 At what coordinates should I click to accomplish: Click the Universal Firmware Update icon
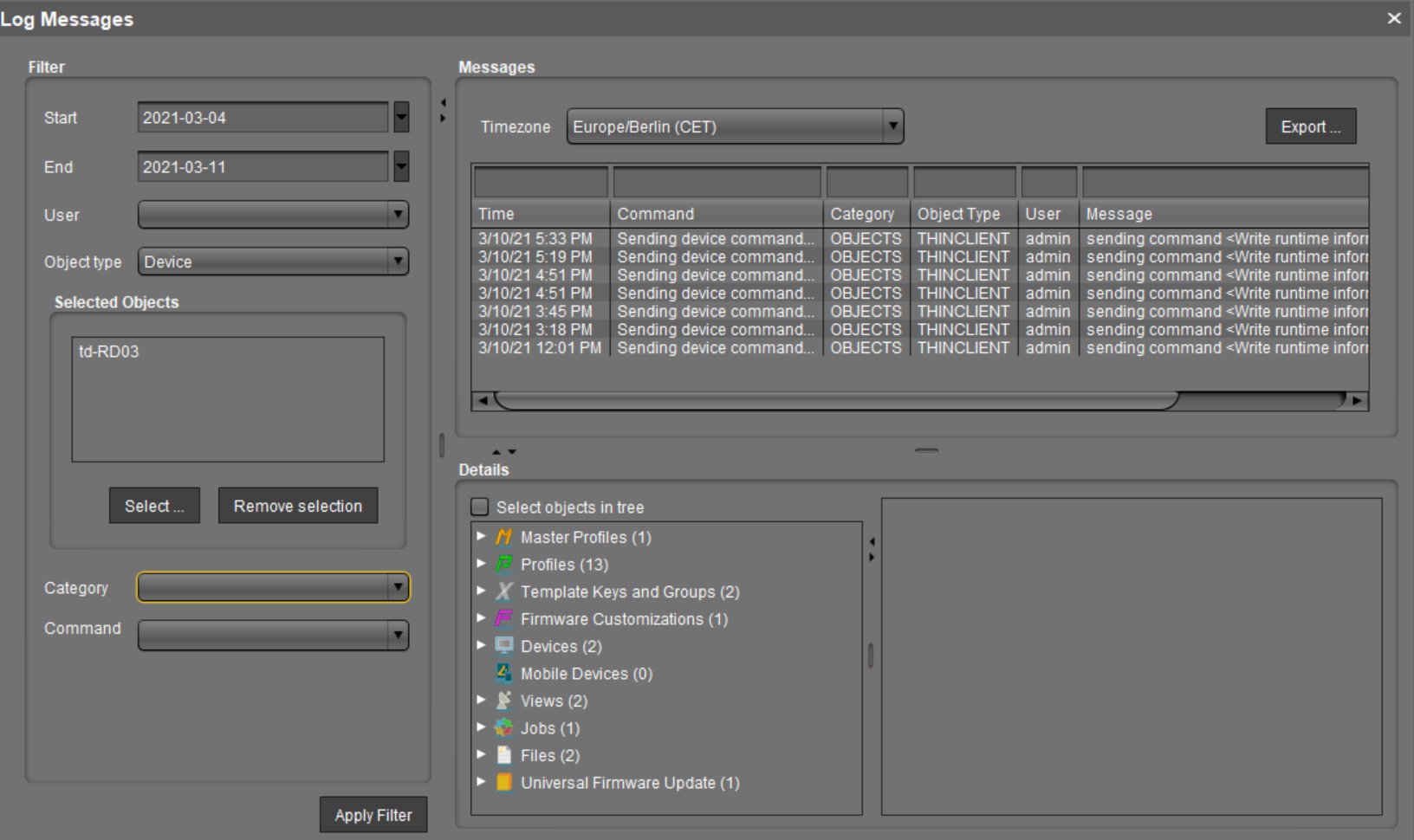click(503, 783)
